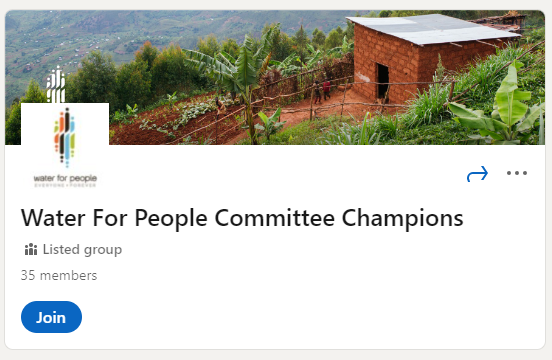Open the 35 members list
Screen dimensions: 552x360
(59, 276)
